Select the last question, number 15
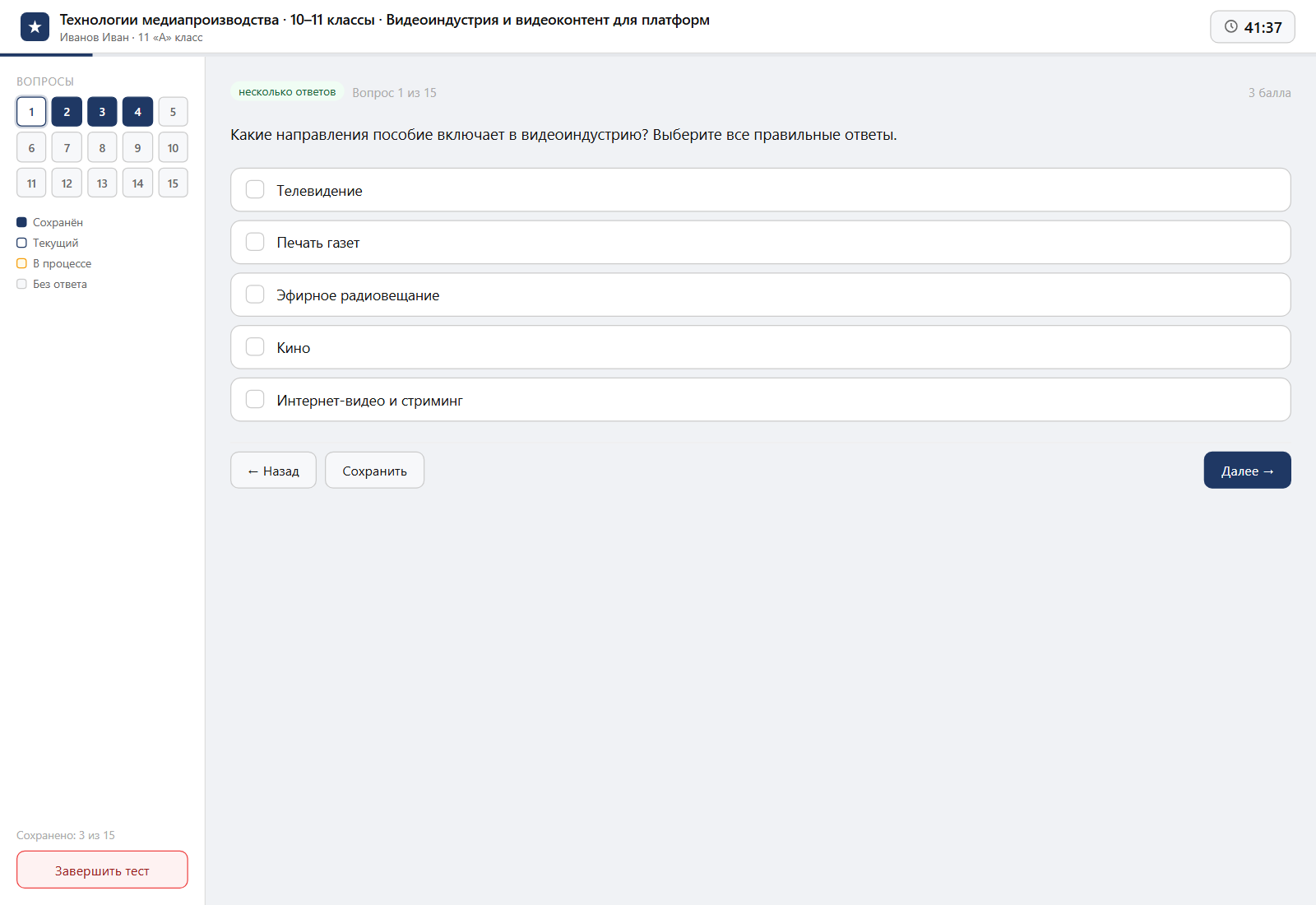Viewport: 1316px width, 905px height. [x=173, y=183]
